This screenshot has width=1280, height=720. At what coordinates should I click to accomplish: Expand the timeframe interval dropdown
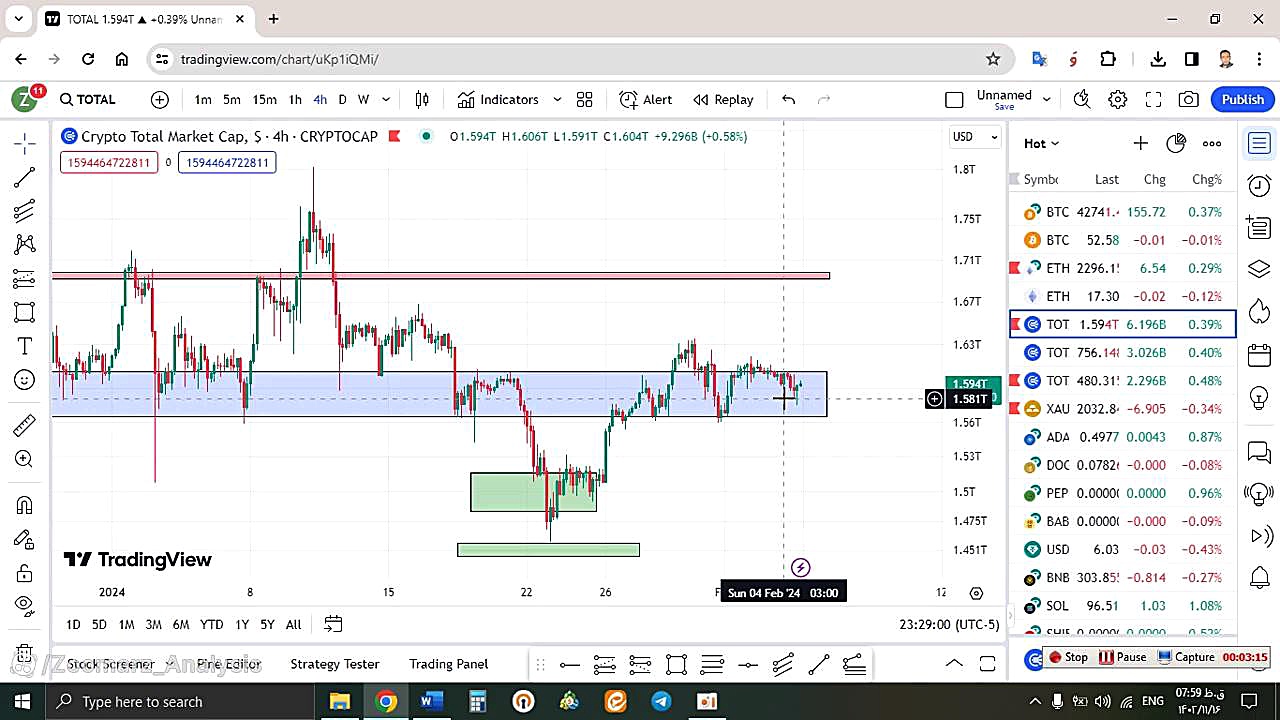[x=386, y=99]
